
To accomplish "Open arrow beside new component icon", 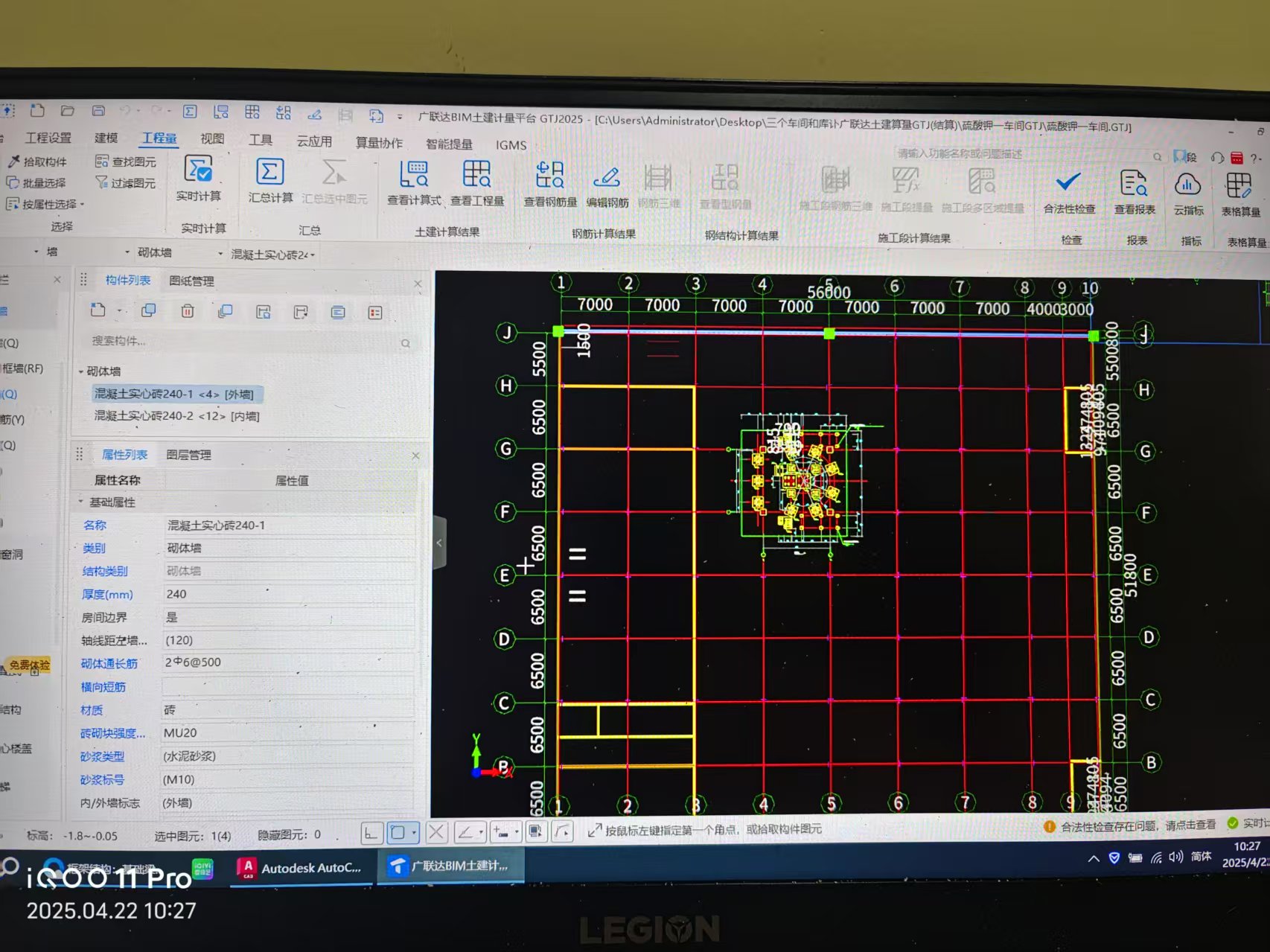I will click(x=119, y=311).
